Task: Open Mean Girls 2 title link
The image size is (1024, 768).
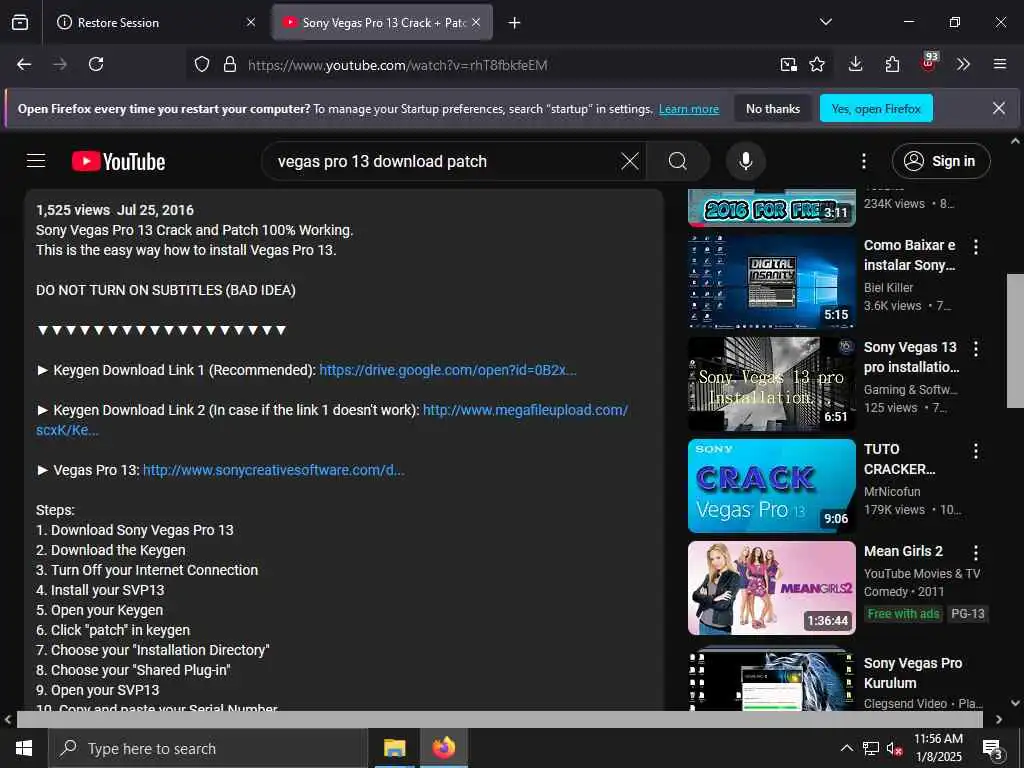Action: (903, 551)
